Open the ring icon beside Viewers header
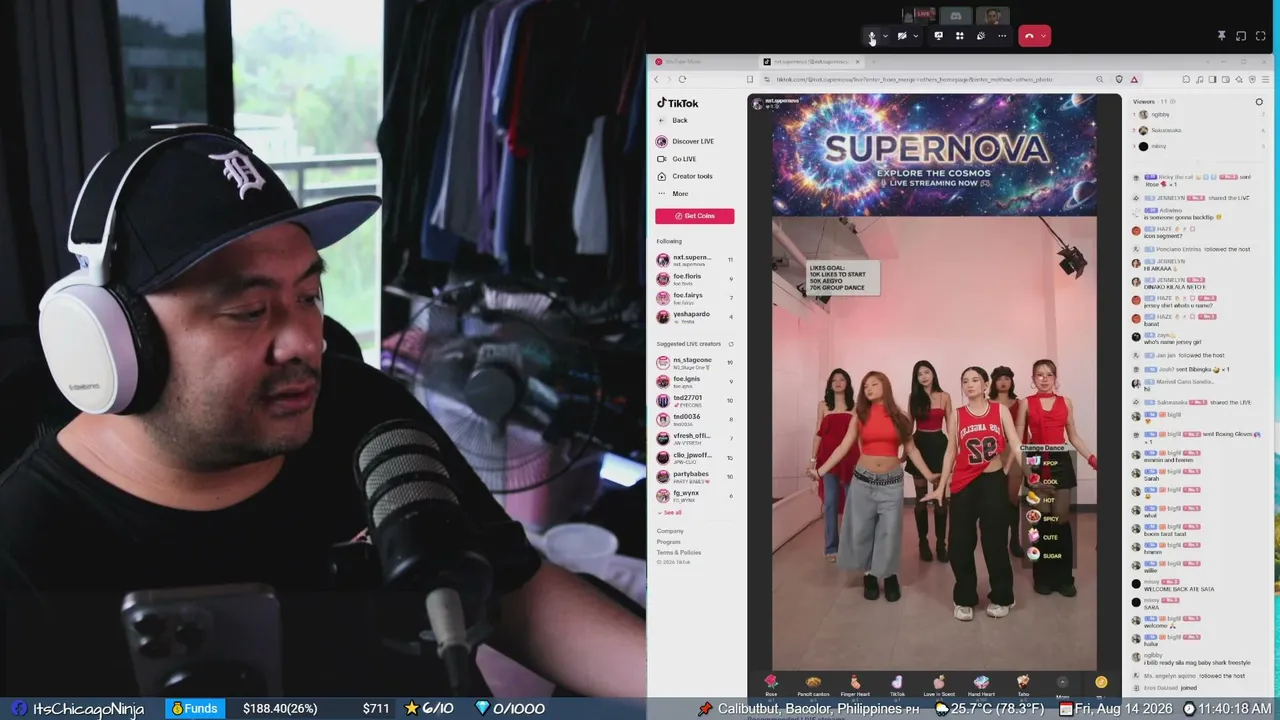This screenshot has width=1280, height=720. tap(1259, 102)
